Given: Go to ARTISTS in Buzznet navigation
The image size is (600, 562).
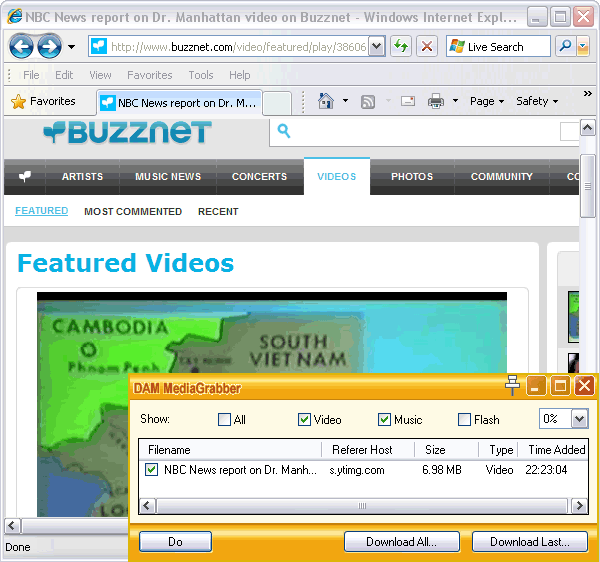Looking at the screenshot, I should (x=82, y=176).
